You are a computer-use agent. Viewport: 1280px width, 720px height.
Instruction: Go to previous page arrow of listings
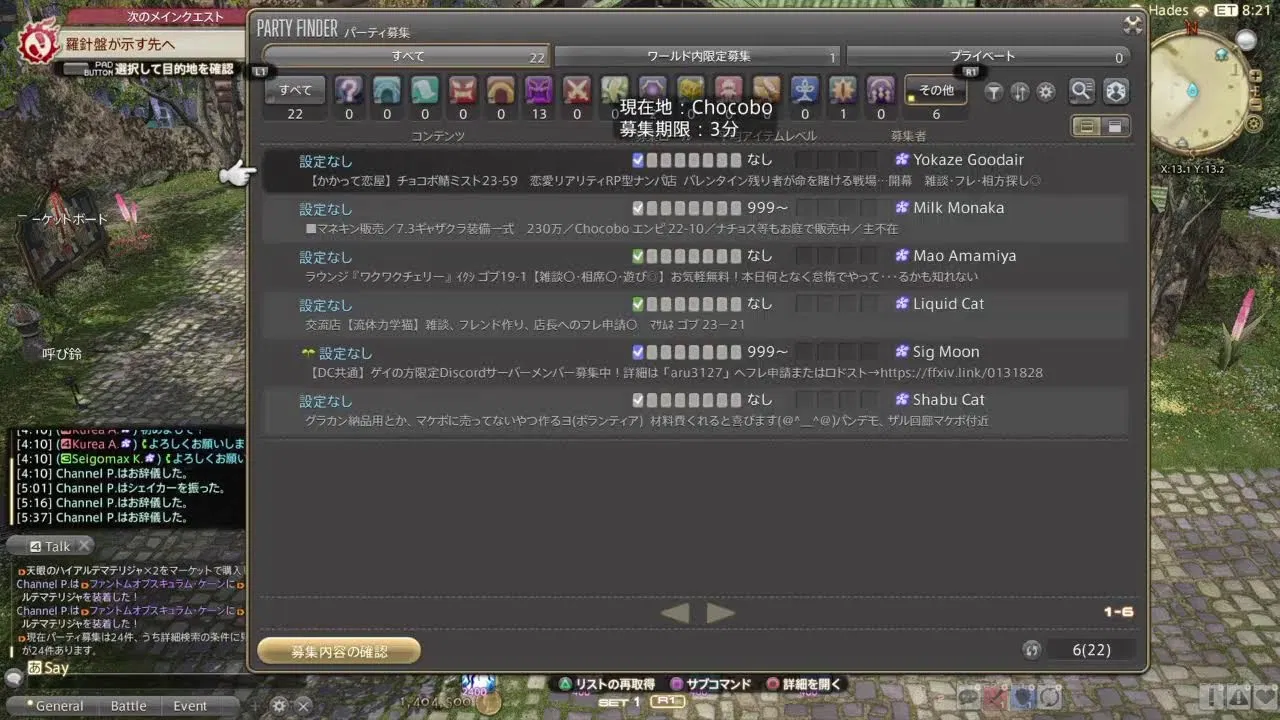coord(676,613)
